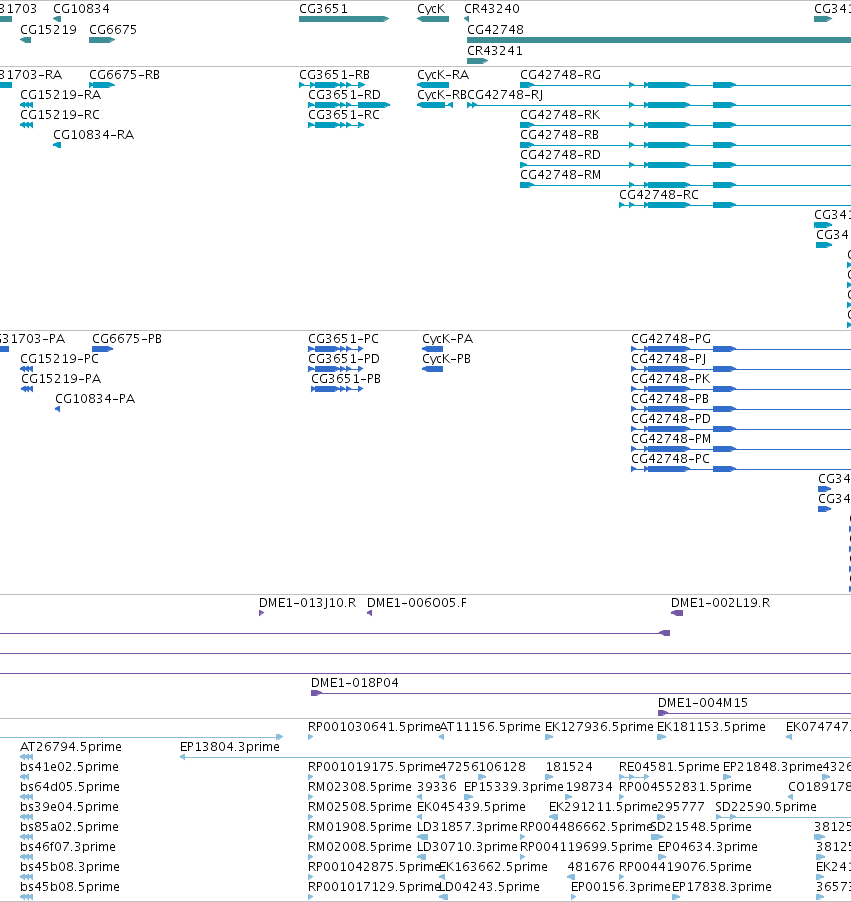
Task: Click EST AT26794.5prime label
Action: click(x=71, y=747)
